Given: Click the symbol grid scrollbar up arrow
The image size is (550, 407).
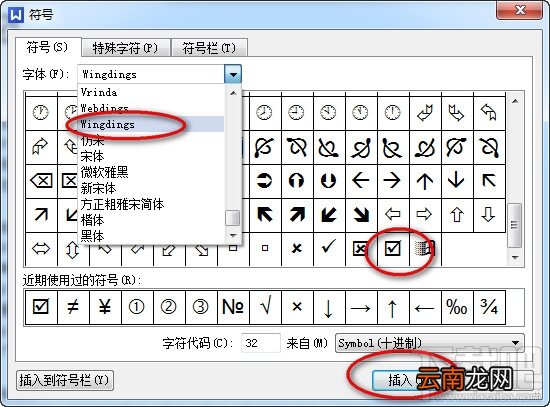Looking at the screenshot, I should 515,101.
